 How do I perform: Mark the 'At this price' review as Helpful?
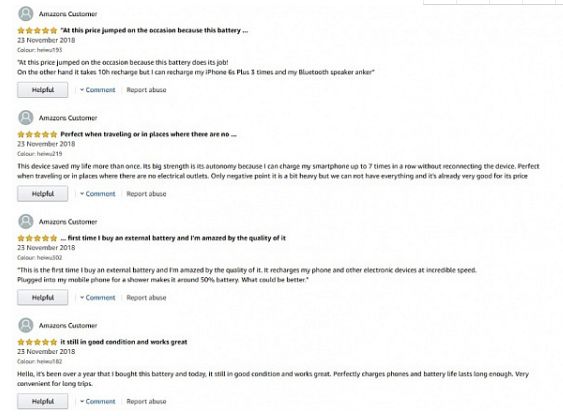pyautogui.click(x=42, y=90)
